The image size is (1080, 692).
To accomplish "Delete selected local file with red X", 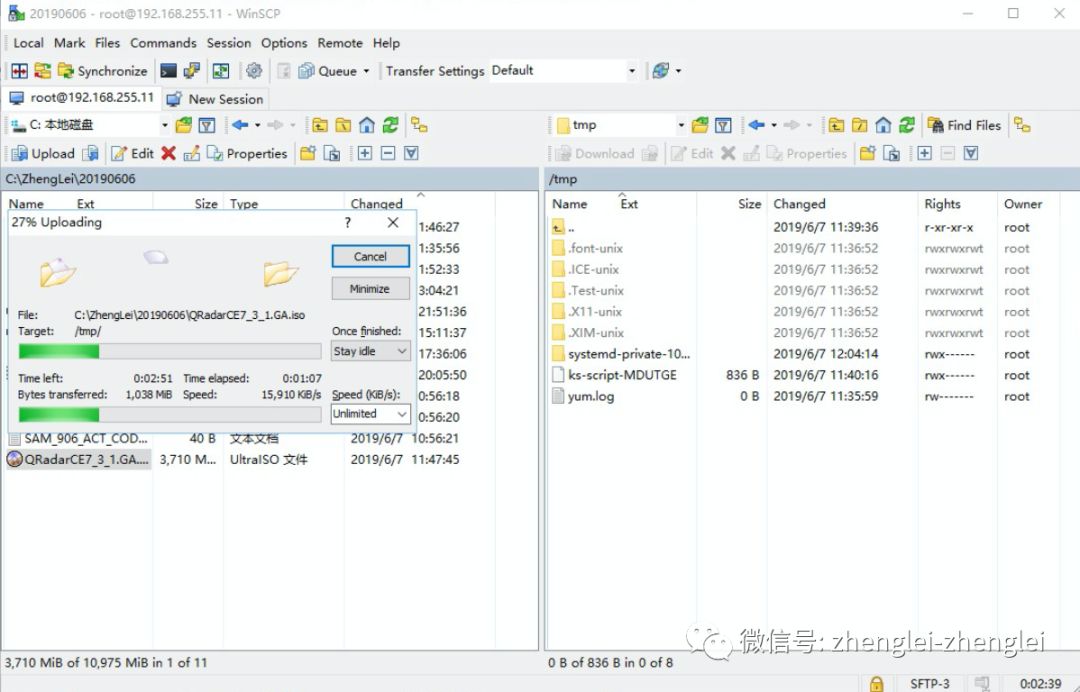I will pyautogui.click(x=169, y=154).
